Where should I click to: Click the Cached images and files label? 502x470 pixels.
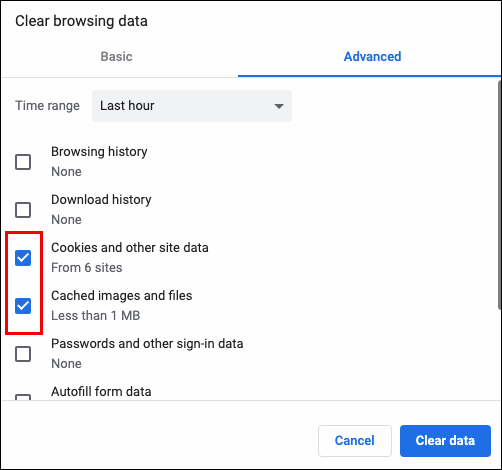click(122, 296)
